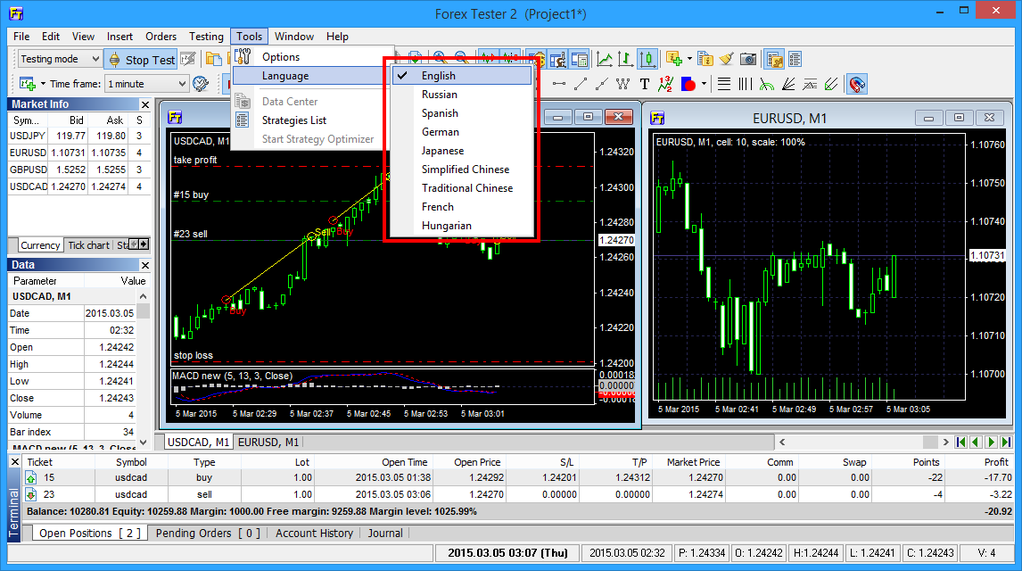The width and height of the screenshot is (1022, 571).
Task: Open Pending Orders tab
Action: pyautogui.click(x=207, y=533)
